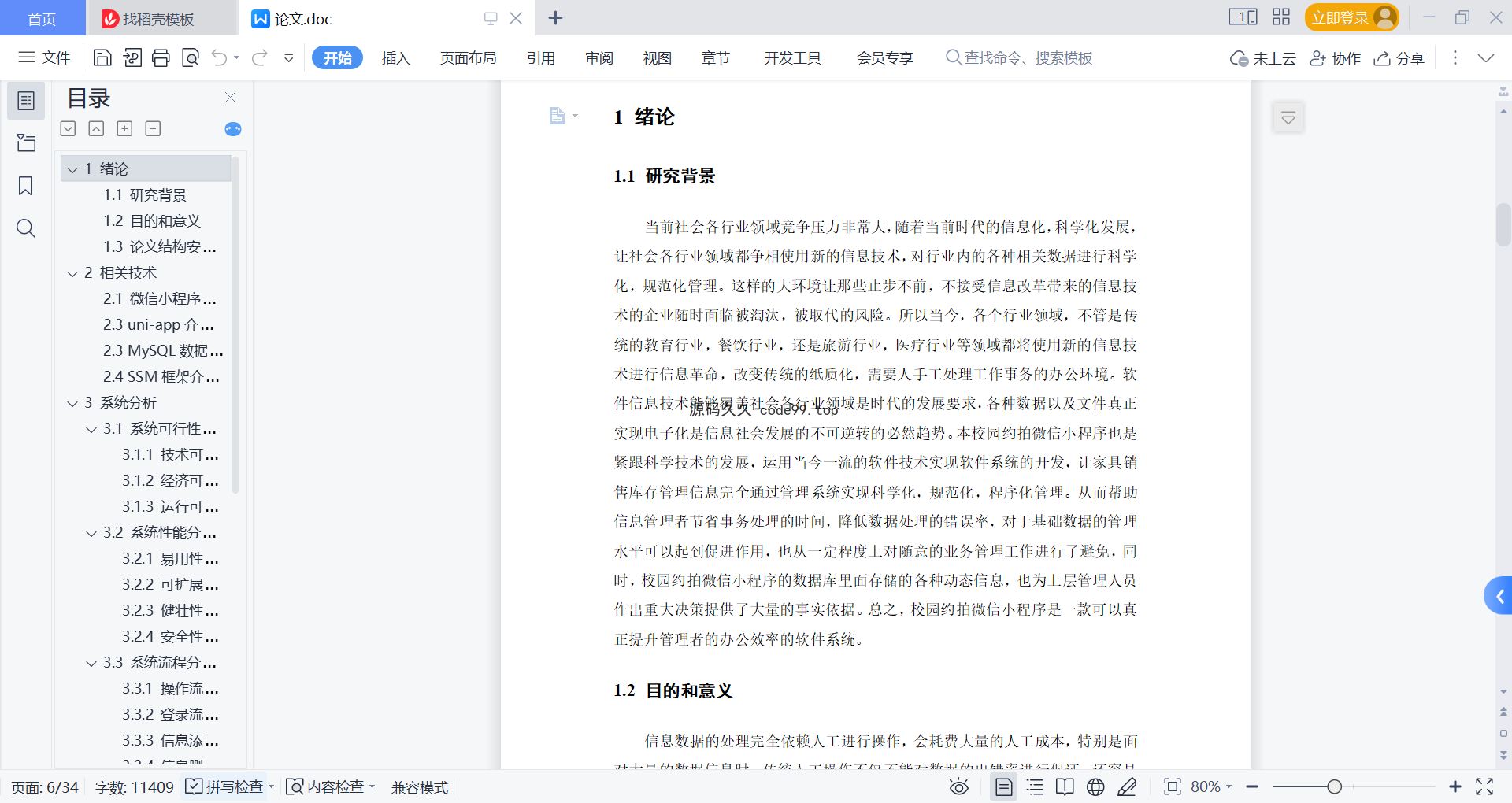Open the 会员专享 tab
1512x803 pixels.
884,57
